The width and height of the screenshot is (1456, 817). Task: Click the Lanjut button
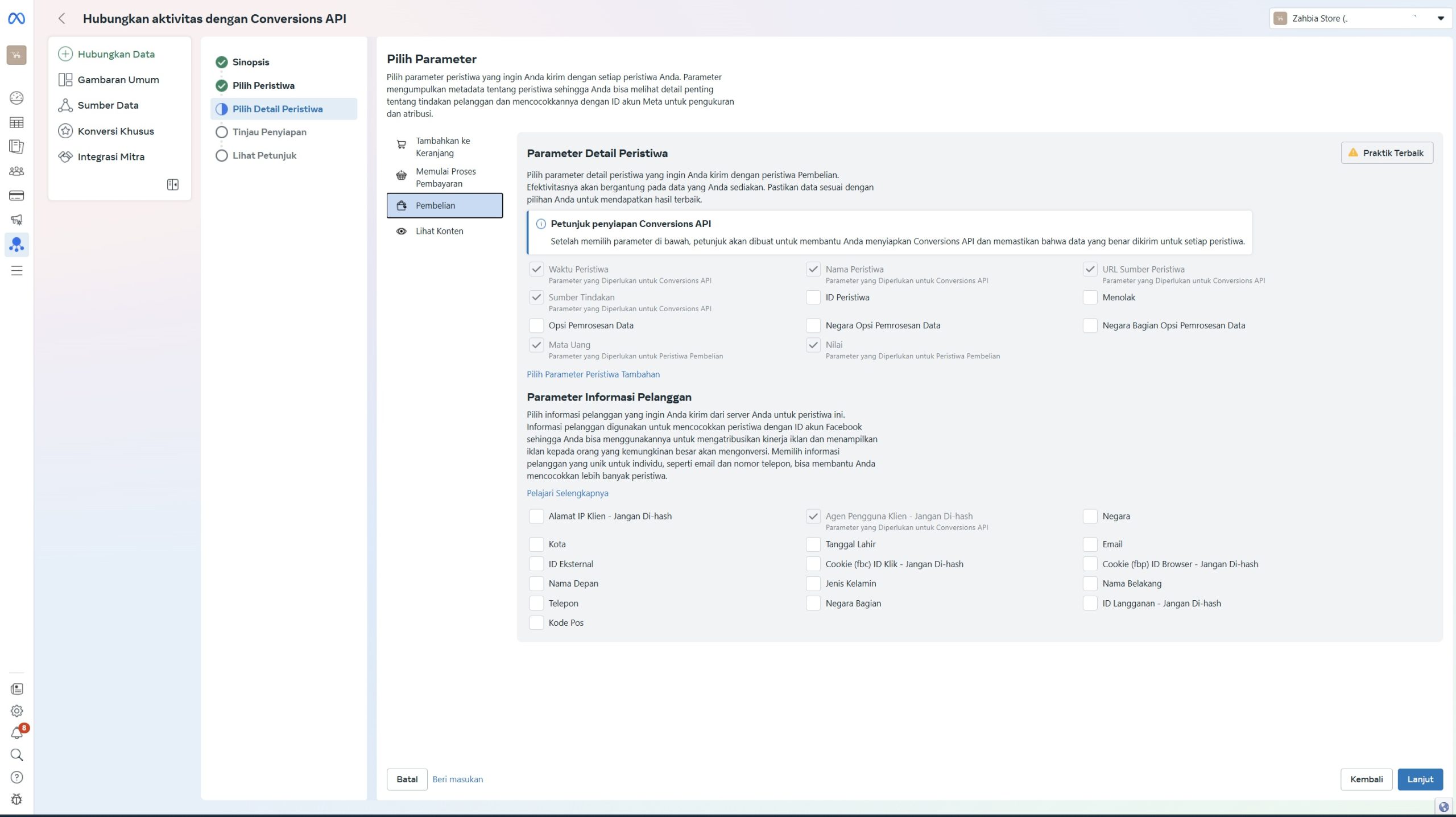click(x=1420, y=779)
